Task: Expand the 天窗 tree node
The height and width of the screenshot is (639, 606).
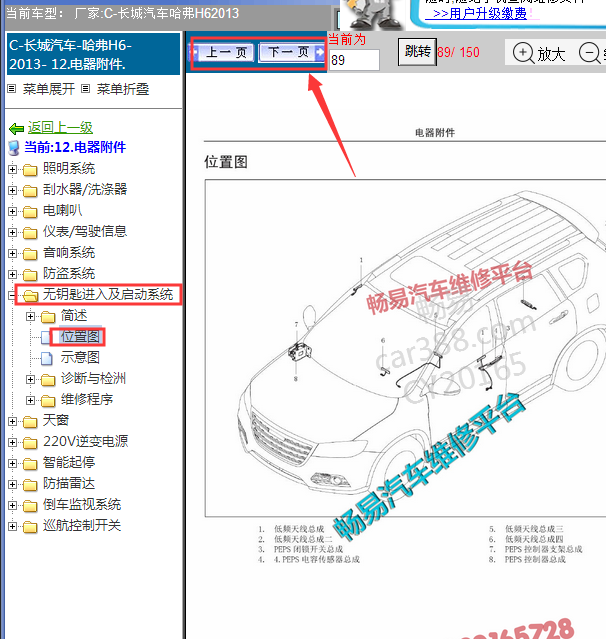Action: click(x=13, y=421)
